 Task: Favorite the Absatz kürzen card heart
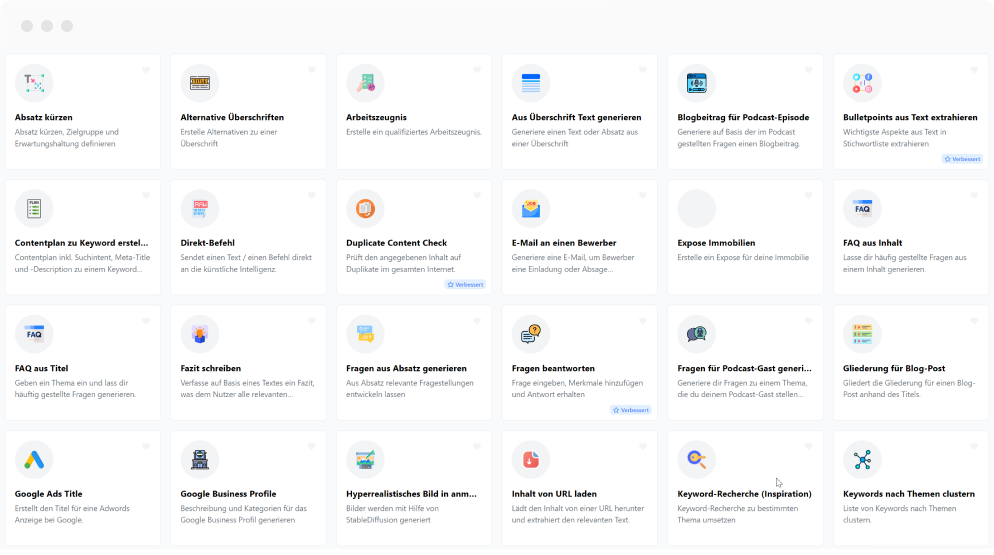tap(146, 70)
